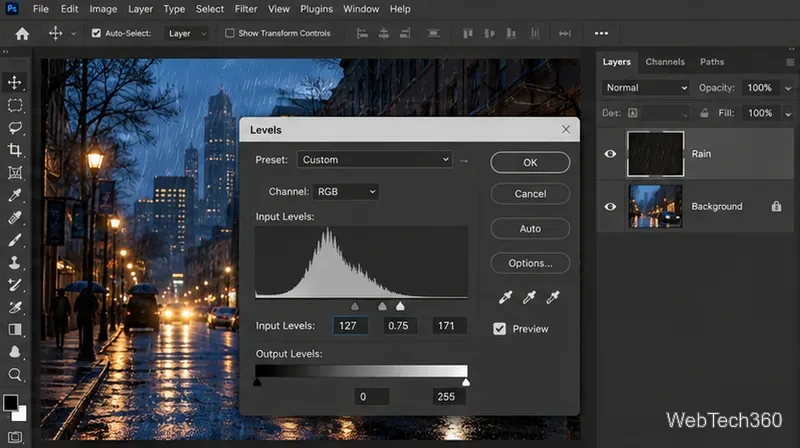Click the output white slider handle

coord(466,382)
